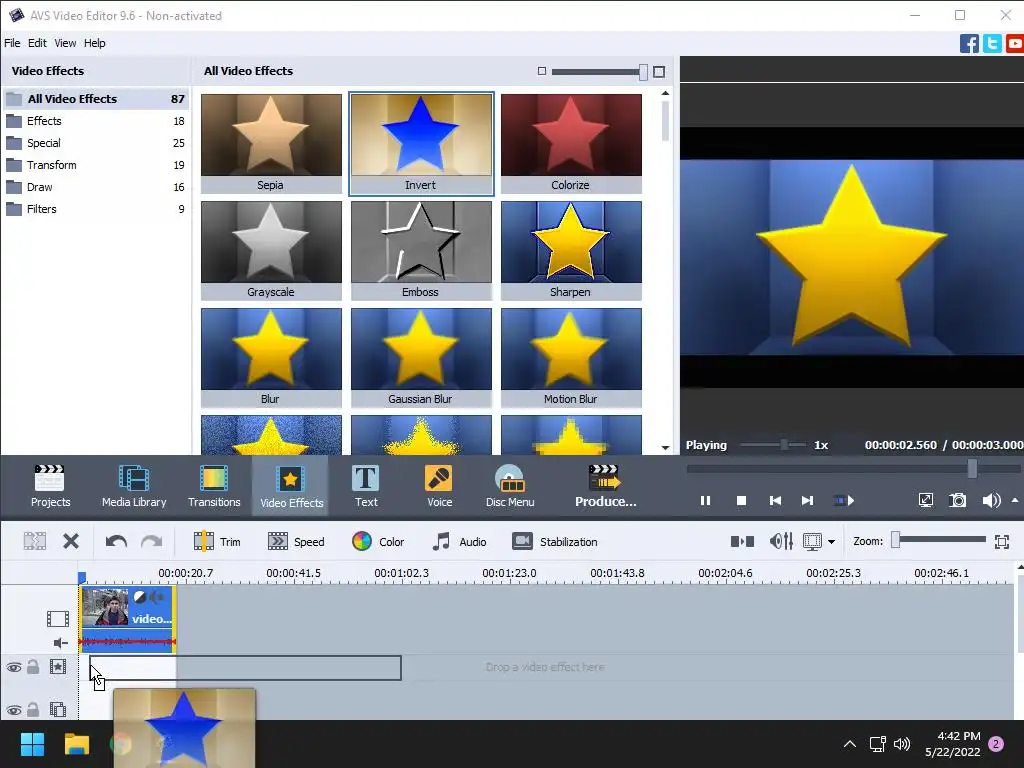
Task: Open the Projects section
Action: click(50, 486)
